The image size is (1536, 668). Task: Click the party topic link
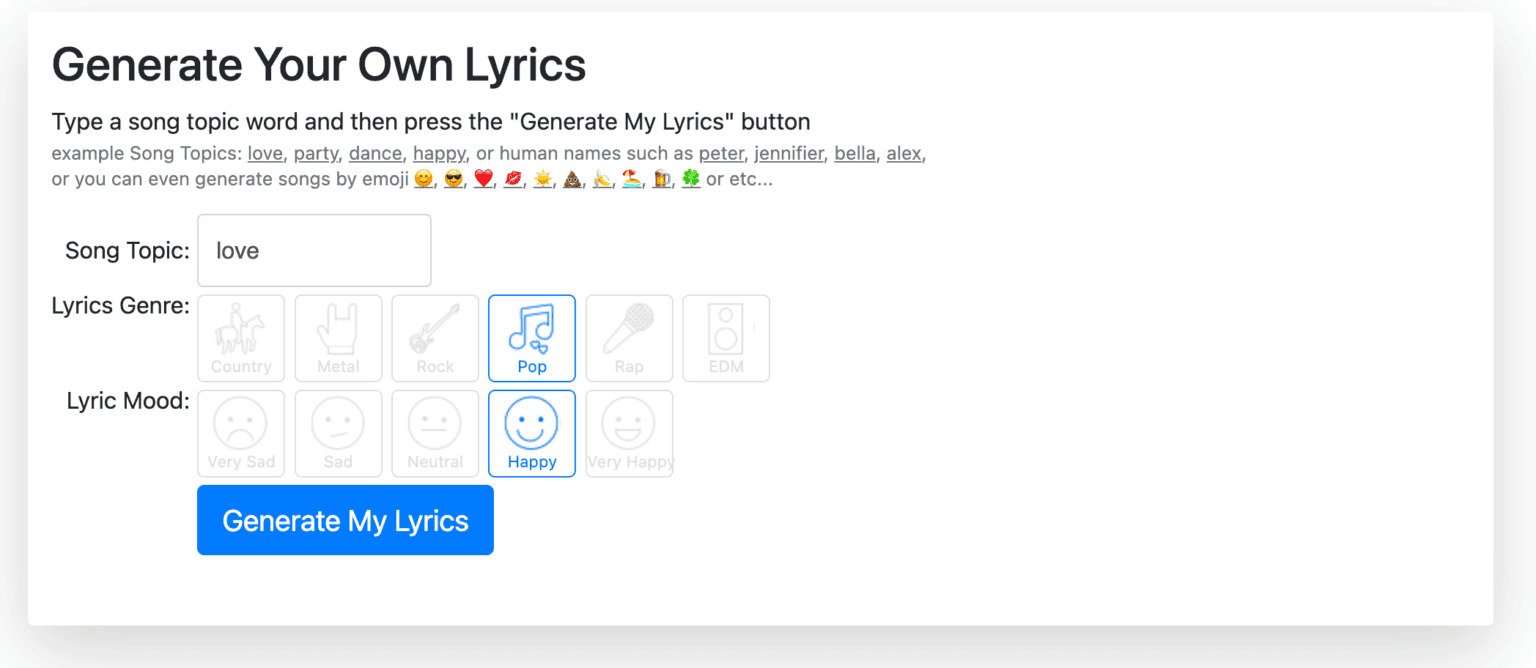[x=316, y=153]
